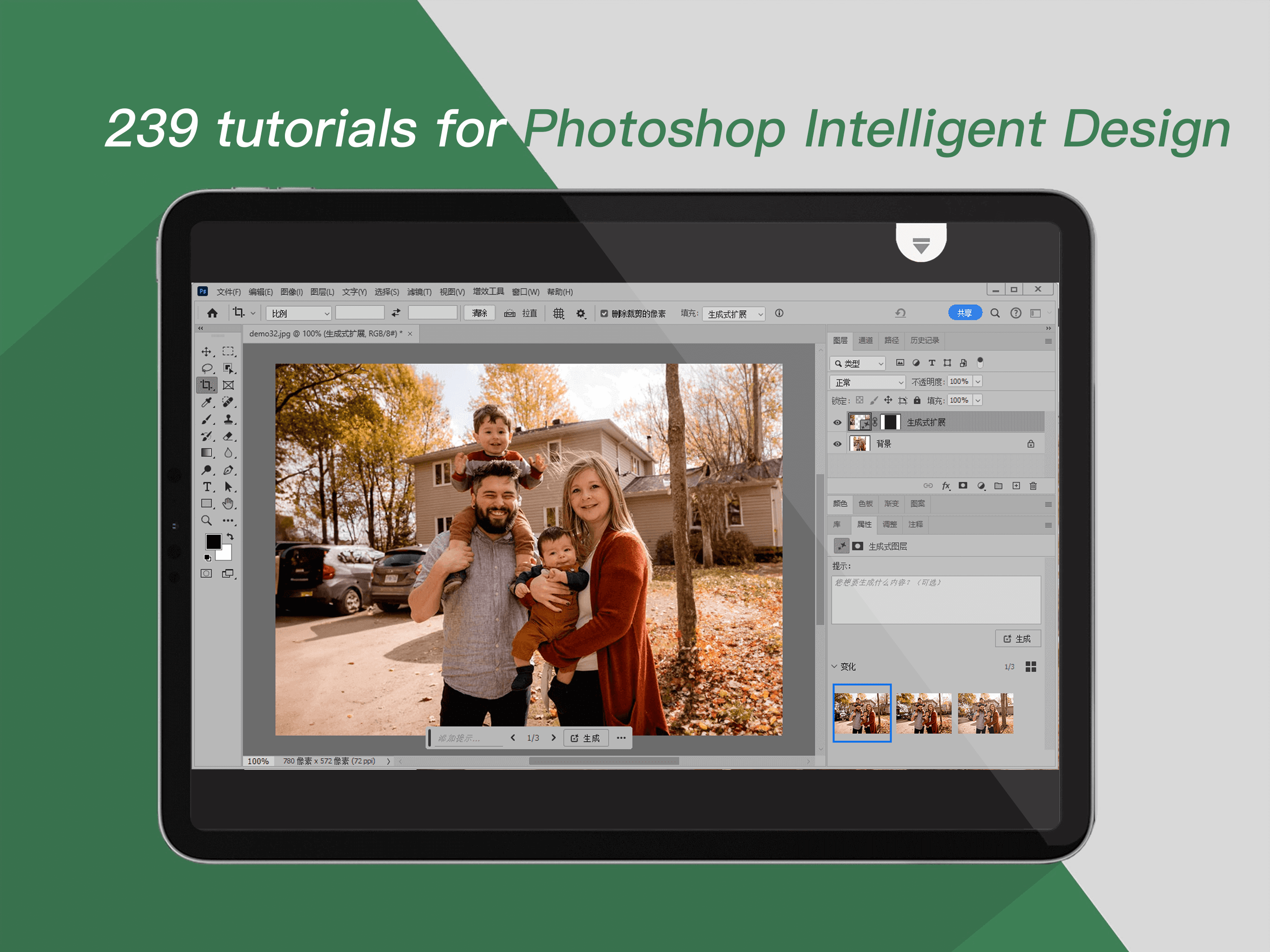Select the Eraser tool
The width and height of the screenshot is (1270, 952).
click(229, 436)
